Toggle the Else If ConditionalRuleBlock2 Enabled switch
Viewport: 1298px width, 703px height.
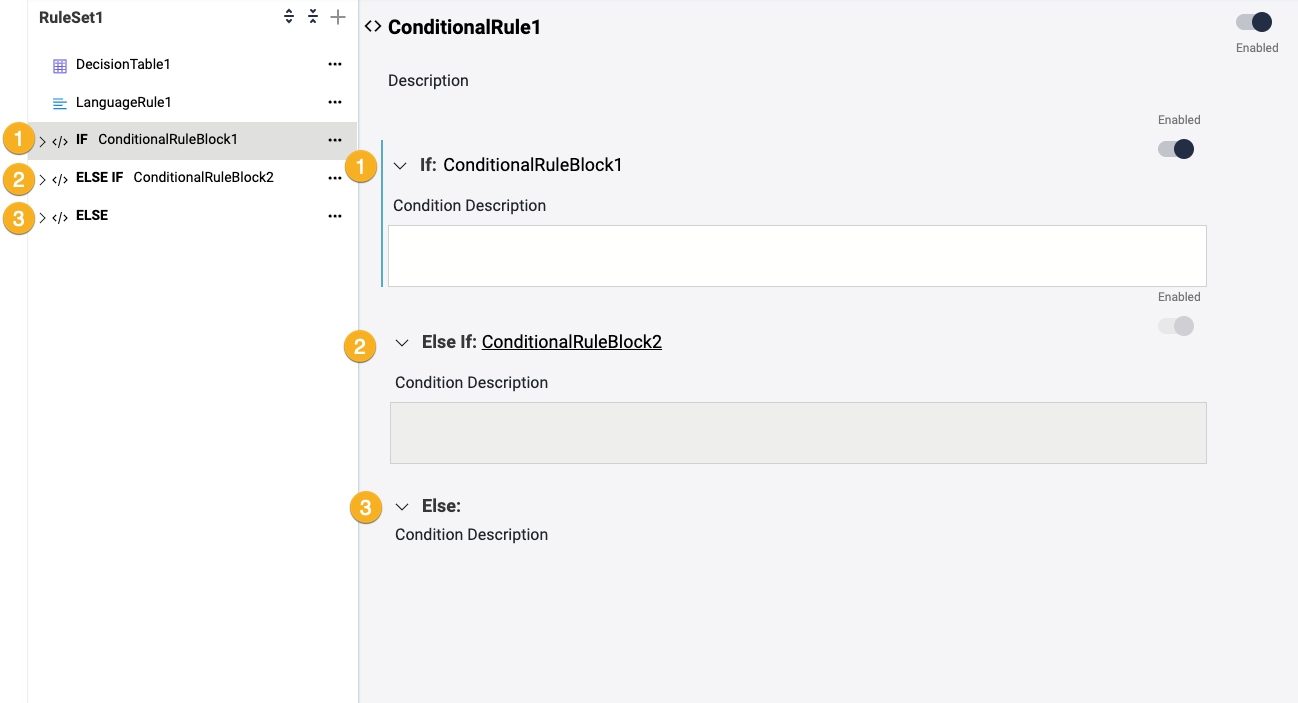(1176, 326)
